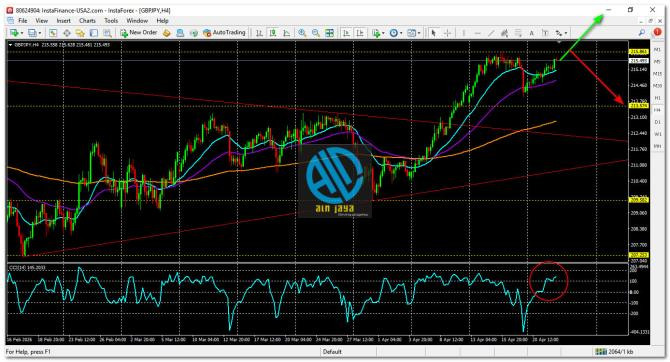Screen dimensions: 670x362
Task: Select the H4 timeframe button
Action: click(x=658, y=110)
